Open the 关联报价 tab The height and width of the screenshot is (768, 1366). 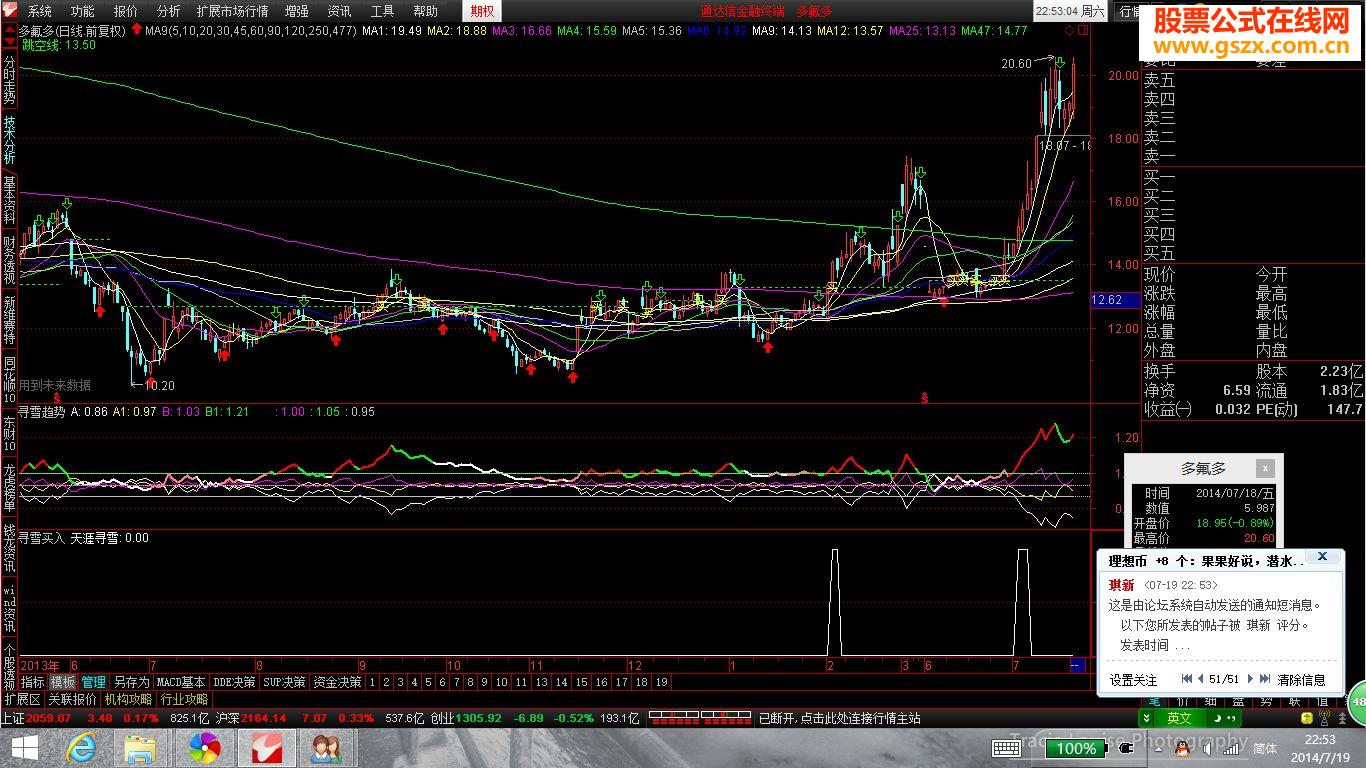[73, 699]
